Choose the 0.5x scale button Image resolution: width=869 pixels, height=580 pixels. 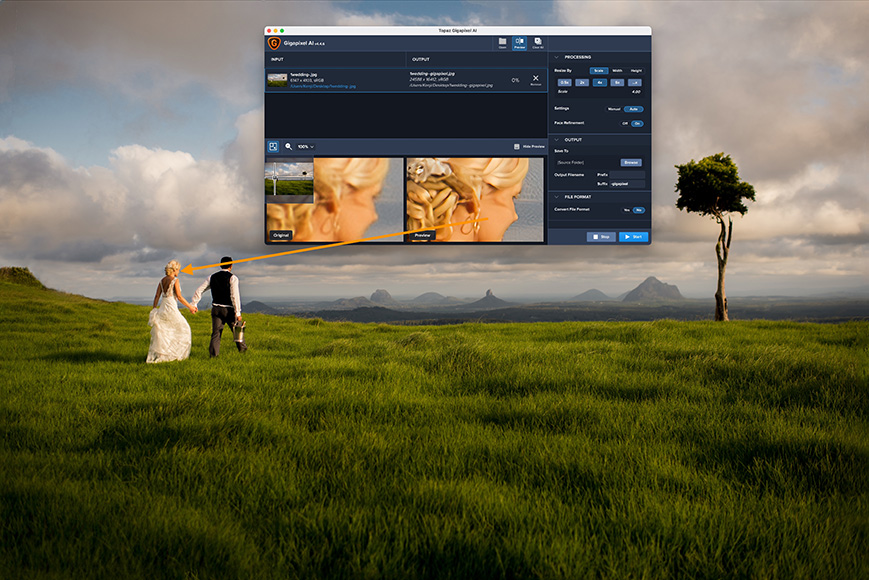pos(565,83)
